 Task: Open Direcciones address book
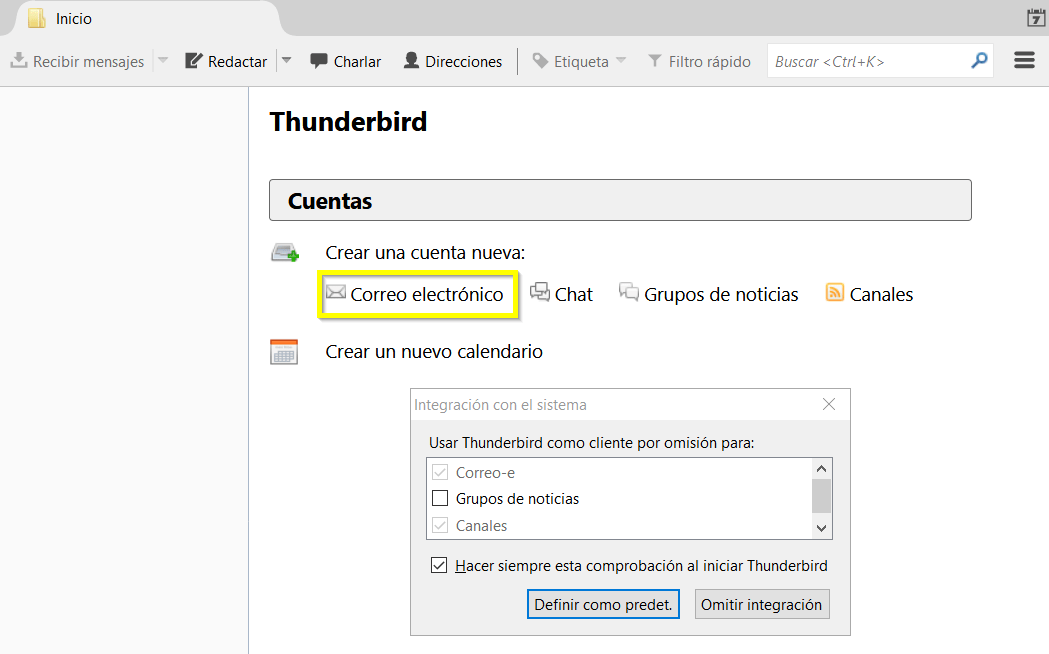453,62
